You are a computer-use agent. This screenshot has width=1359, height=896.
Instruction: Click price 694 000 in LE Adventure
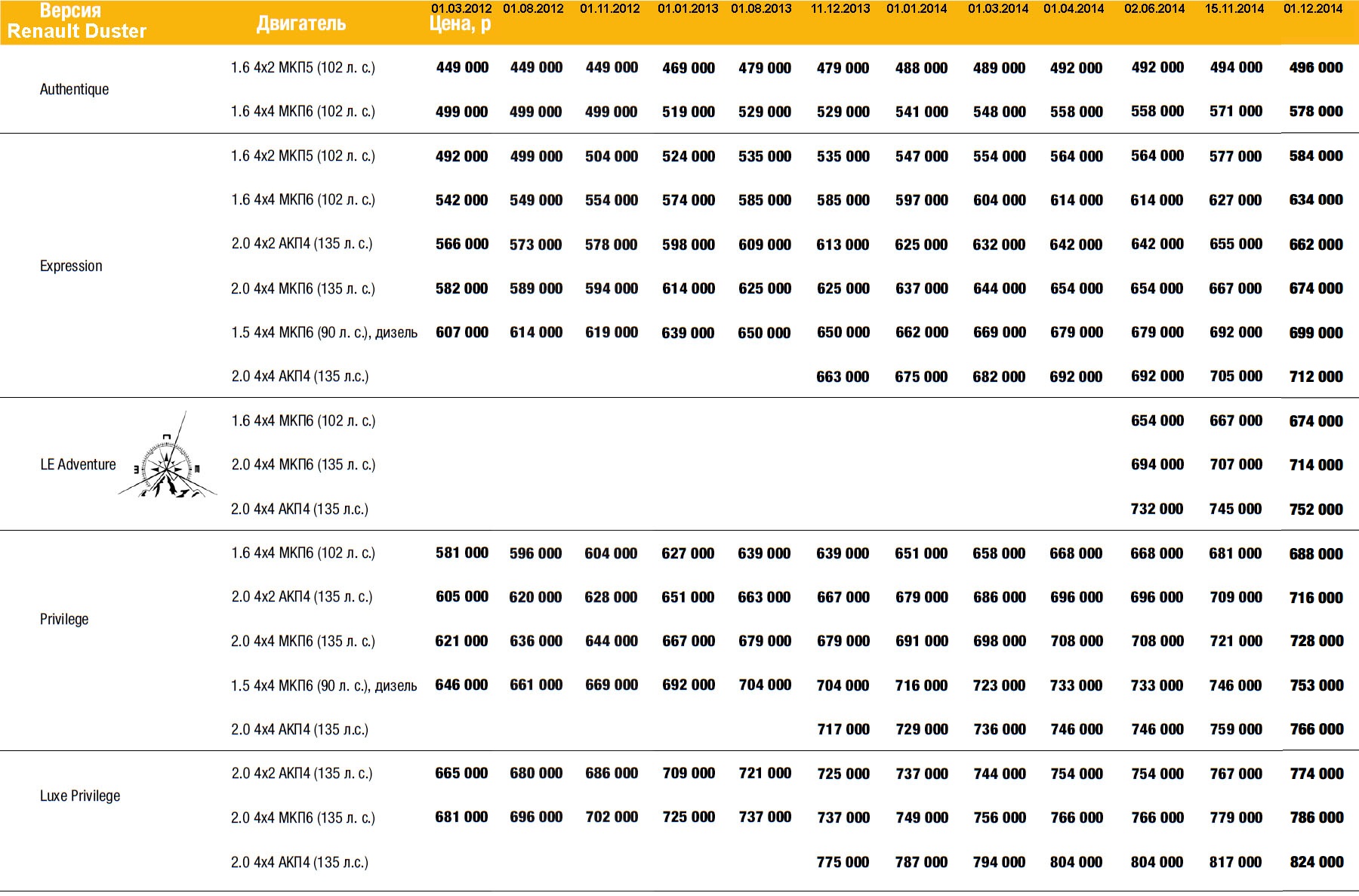click(1157, 464)
